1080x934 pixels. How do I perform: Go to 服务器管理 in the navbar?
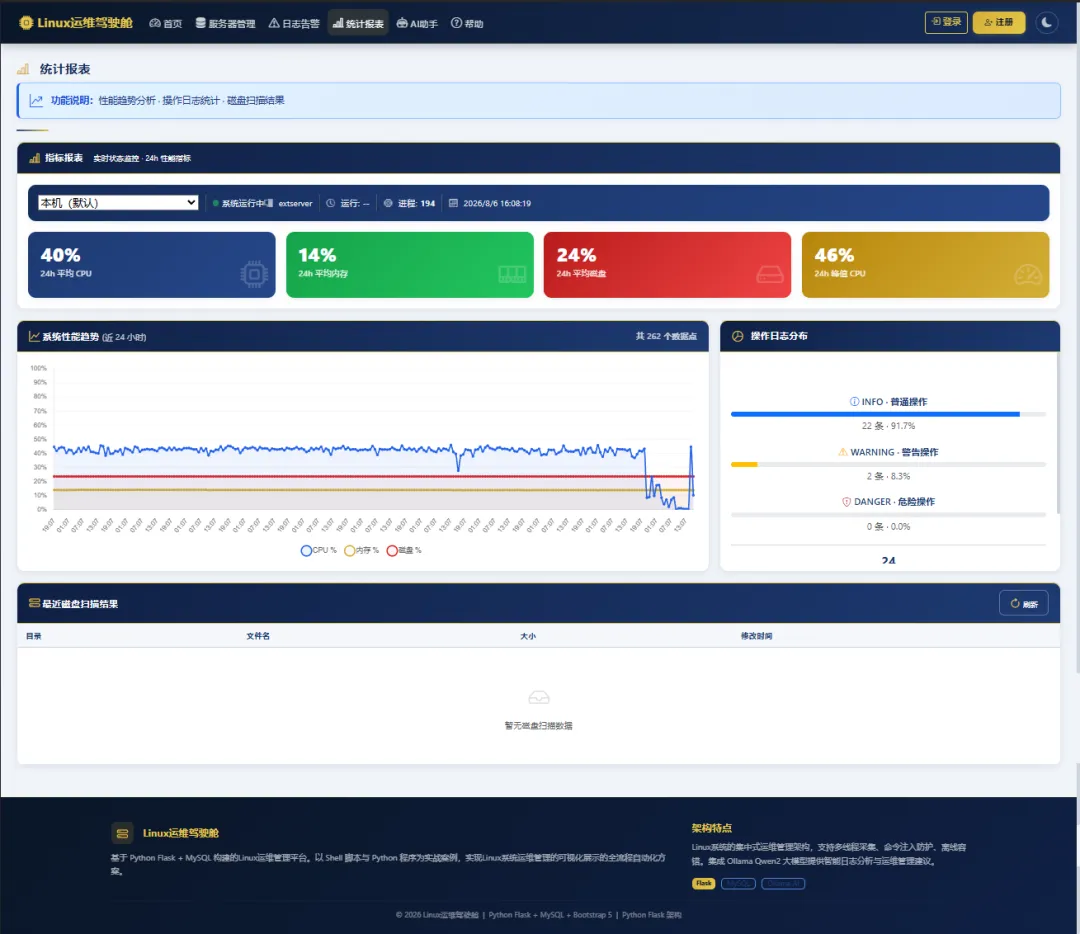(225, 23)
